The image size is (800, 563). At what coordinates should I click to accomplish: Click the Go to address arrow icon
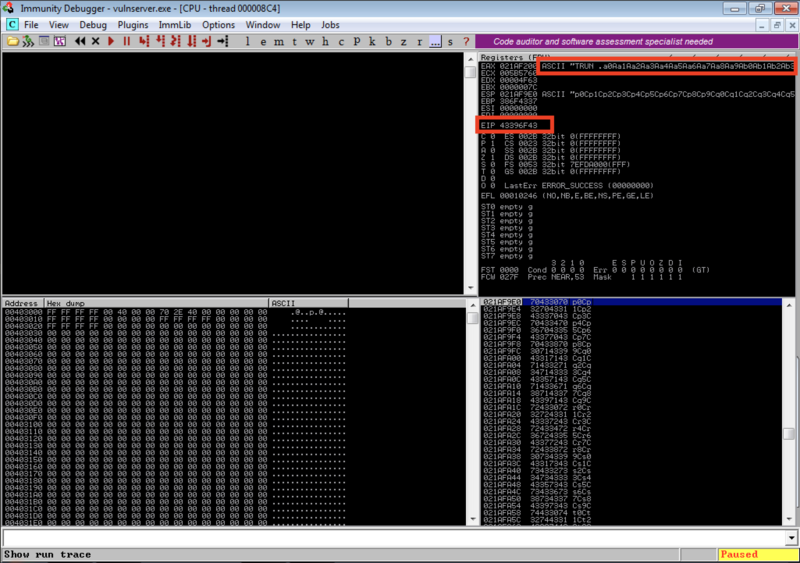click(x=222, y=41)
